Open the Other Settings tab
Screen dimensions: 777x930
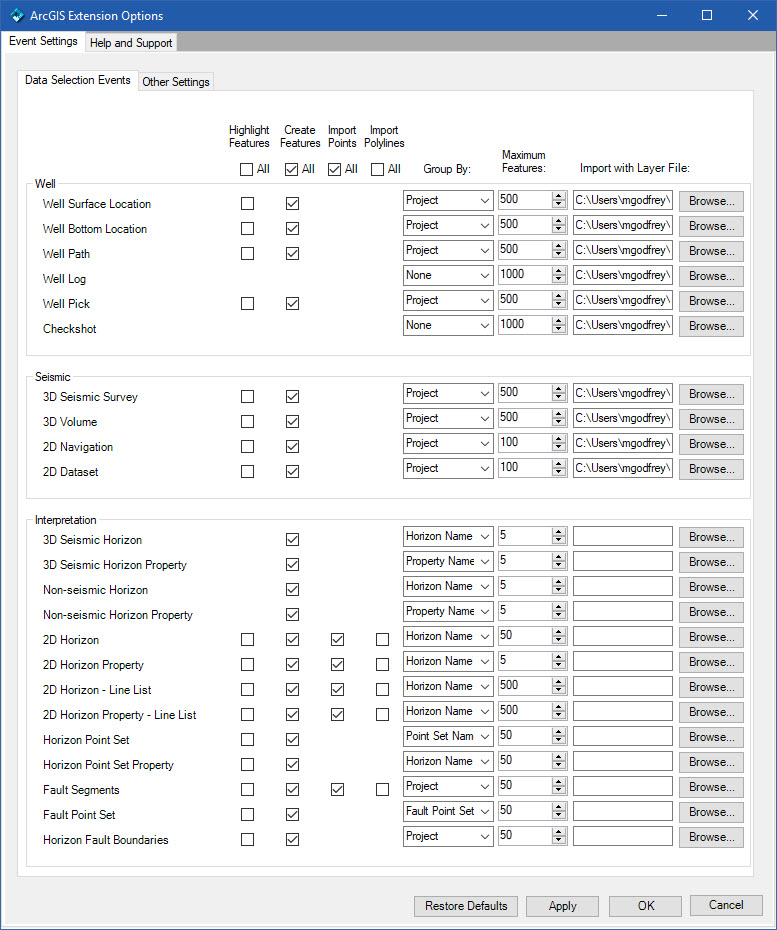click(176, 82)
